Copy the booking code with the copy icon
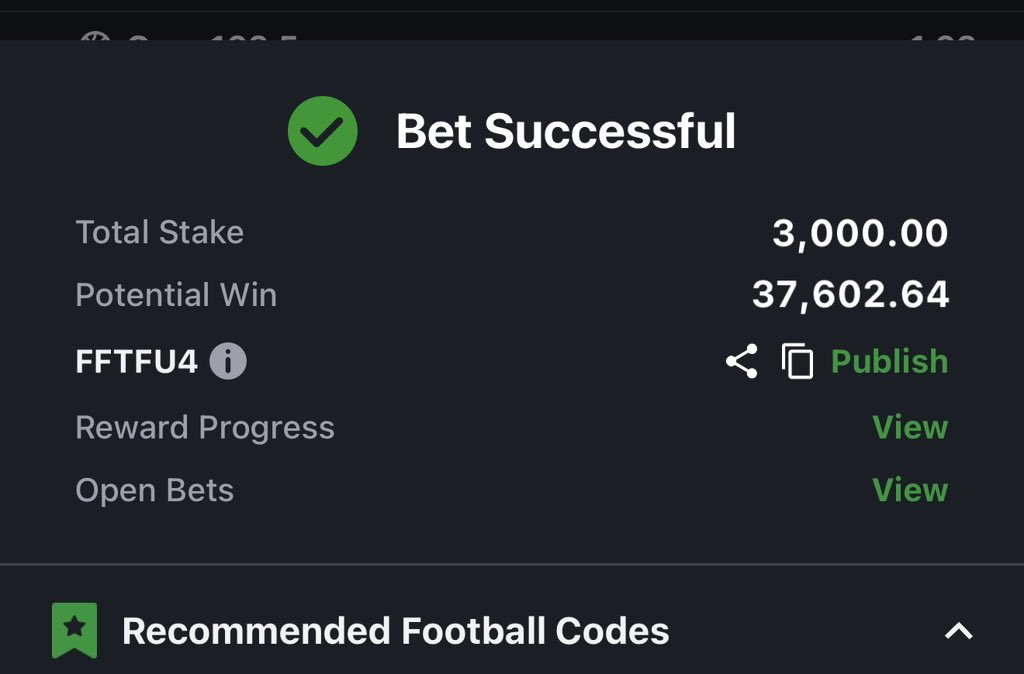The height and width of the screenshot is (674, 1024). 797,361
